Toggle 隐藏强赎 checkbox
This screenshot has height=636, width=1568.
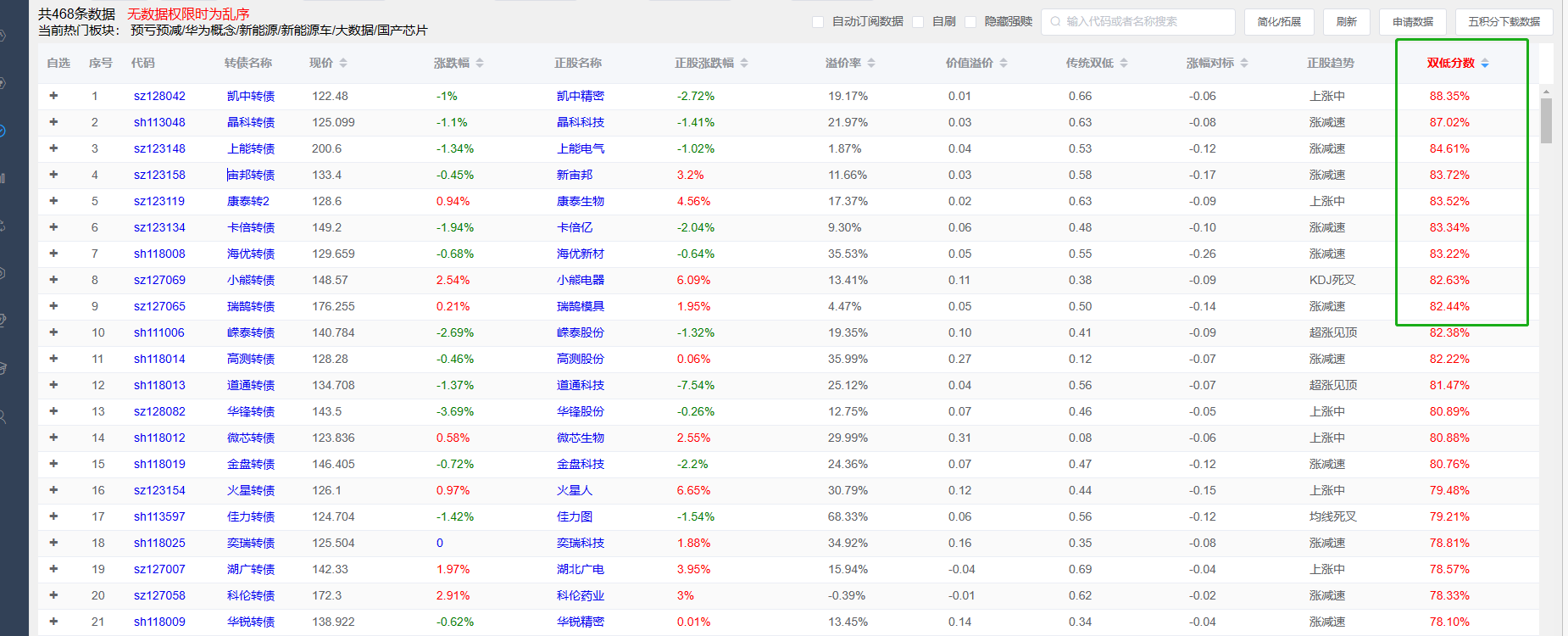(970, 22)
